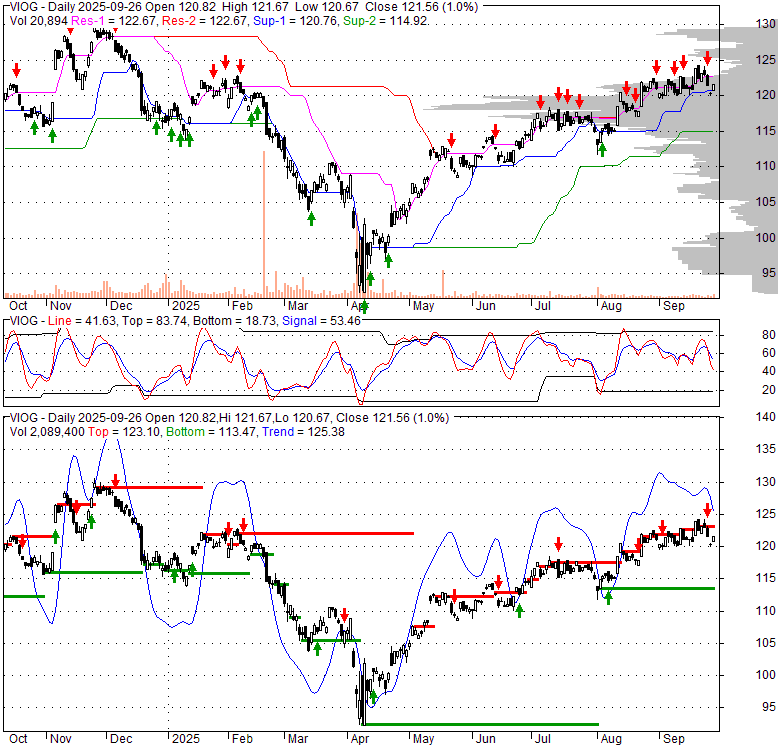Click the Nov label on top chart time axis
The width and height of the screenshot is (780, 745).
61,306
